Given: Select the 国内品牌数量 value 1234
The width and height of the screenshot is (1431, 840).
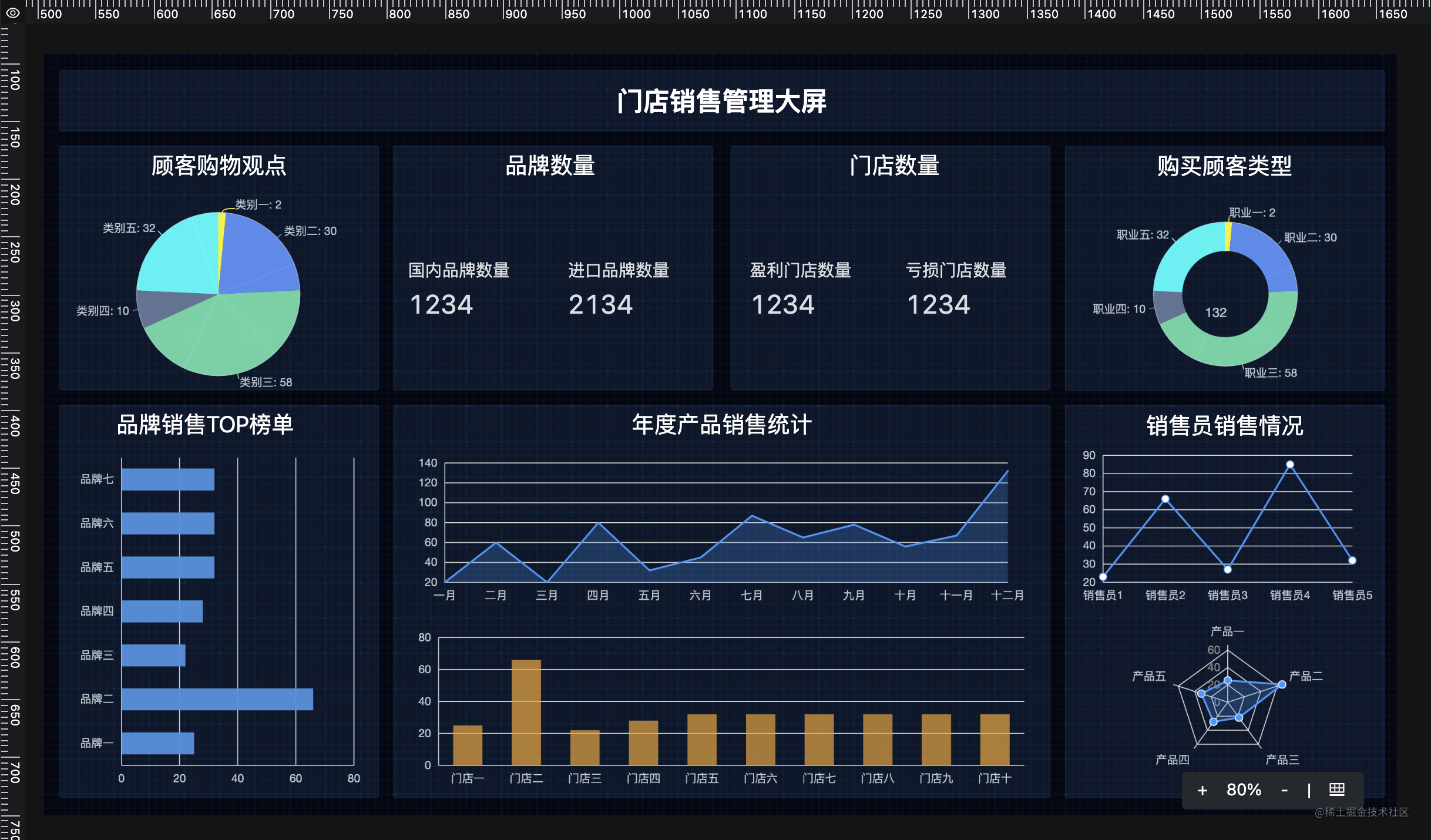Looking at the screenshot, I should [441, 305].
